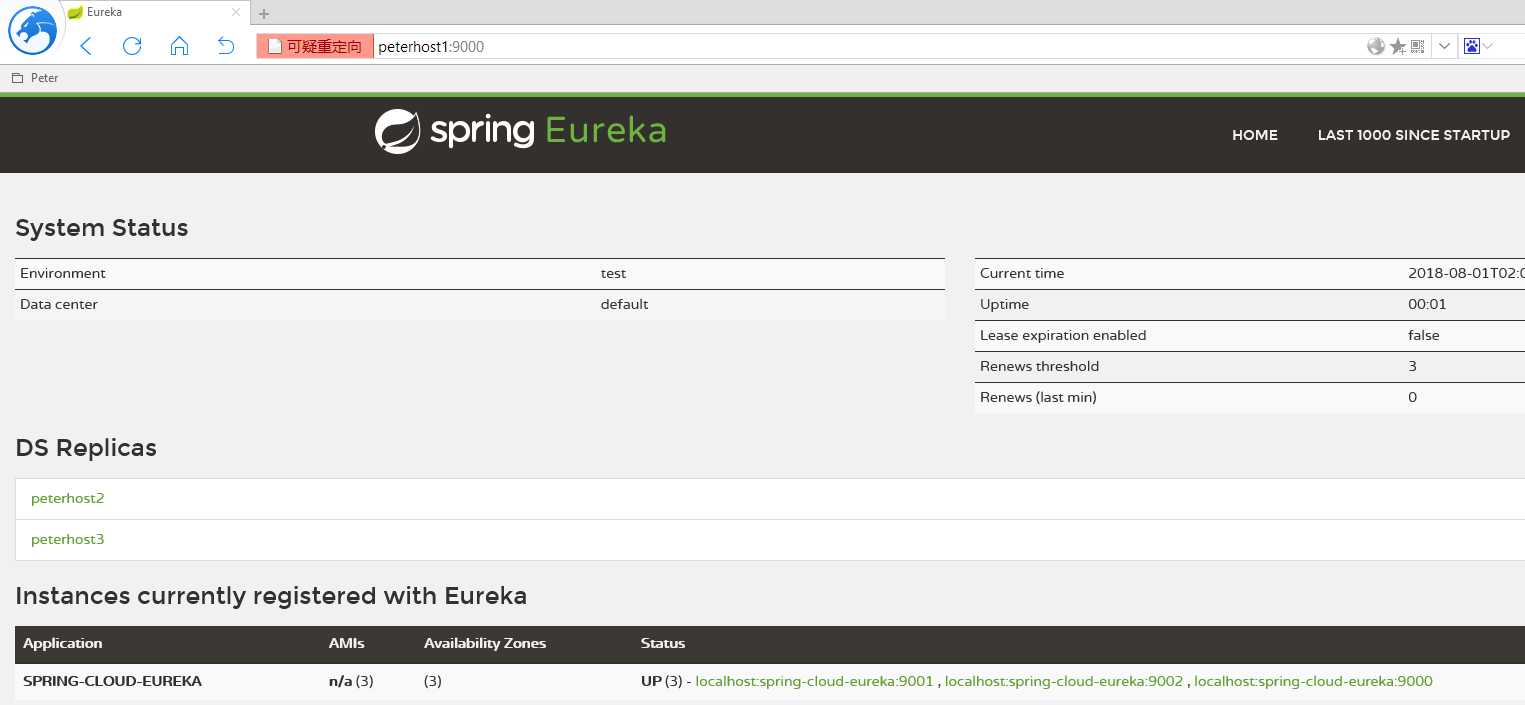Click the peterhost3 replica link
Image resolution: width=1525 pixels, height=705 pixels.
[x=68, y=539]
